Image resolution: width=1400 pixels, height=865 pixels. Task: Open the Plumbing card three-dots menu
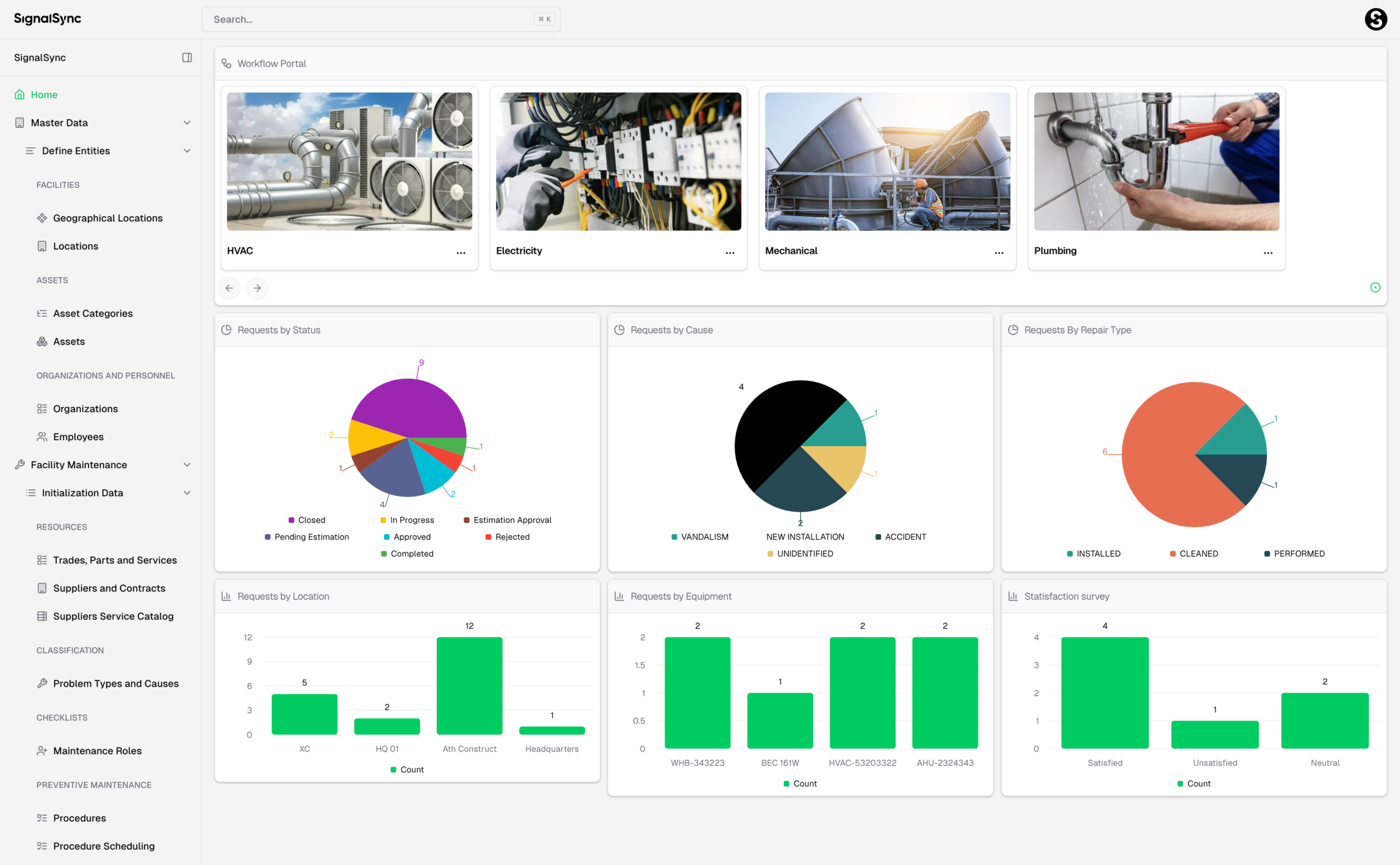(x=1268, y=252)
